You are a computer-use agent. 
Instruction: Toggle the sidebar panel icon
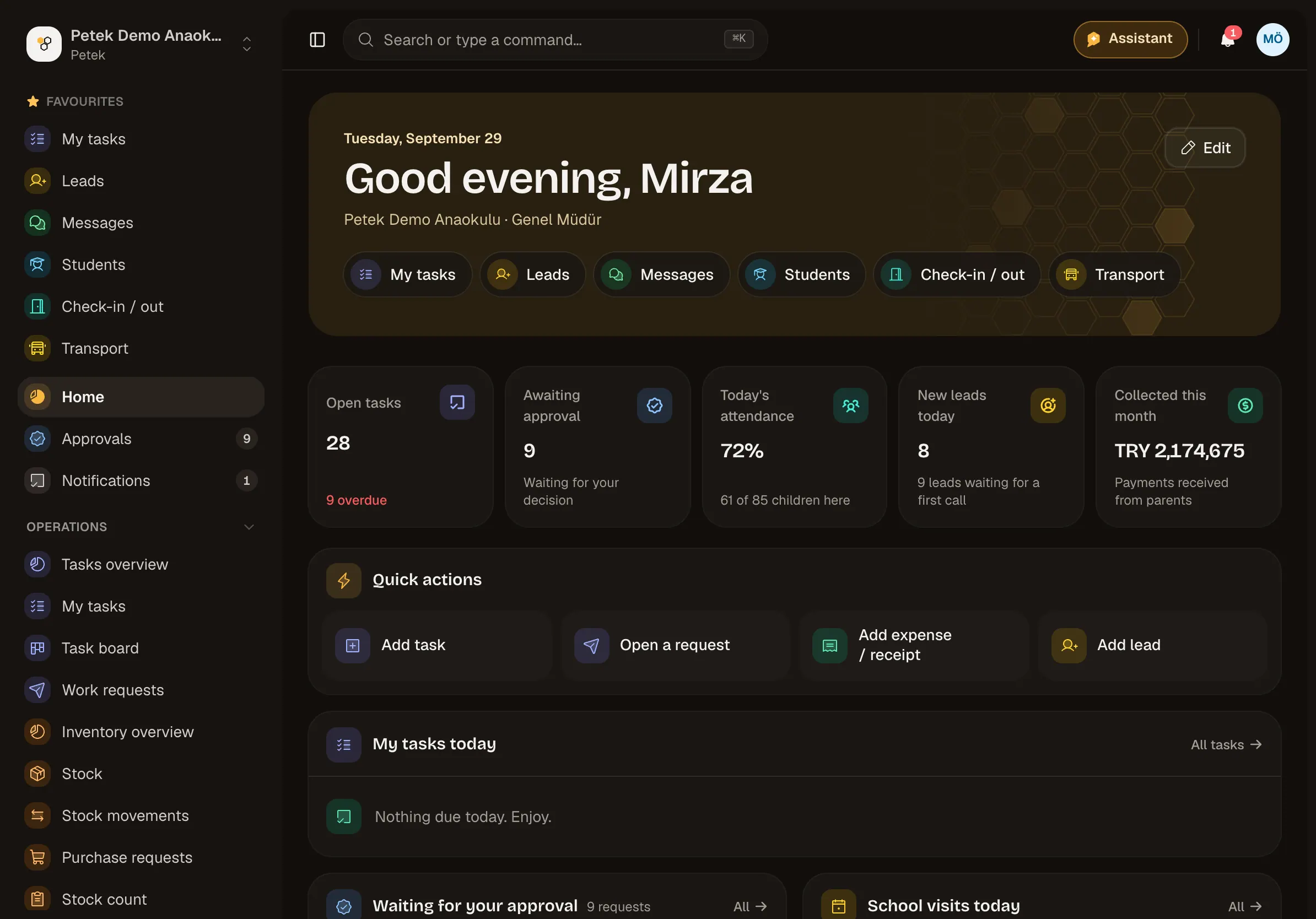pos(317,40)
